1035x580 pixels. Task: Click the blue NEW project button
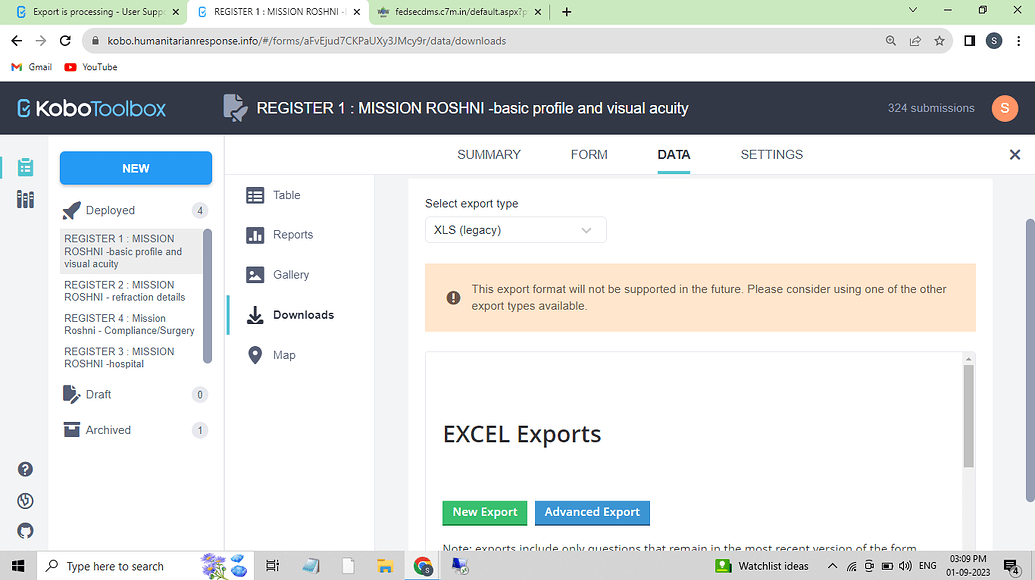(135, 168)
